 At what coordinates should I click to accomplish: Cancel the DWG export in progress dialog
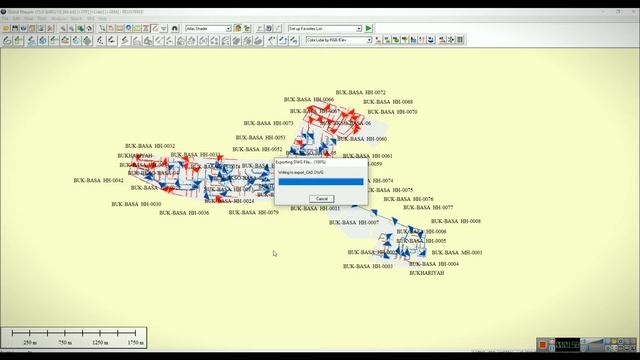coord(322,199)
